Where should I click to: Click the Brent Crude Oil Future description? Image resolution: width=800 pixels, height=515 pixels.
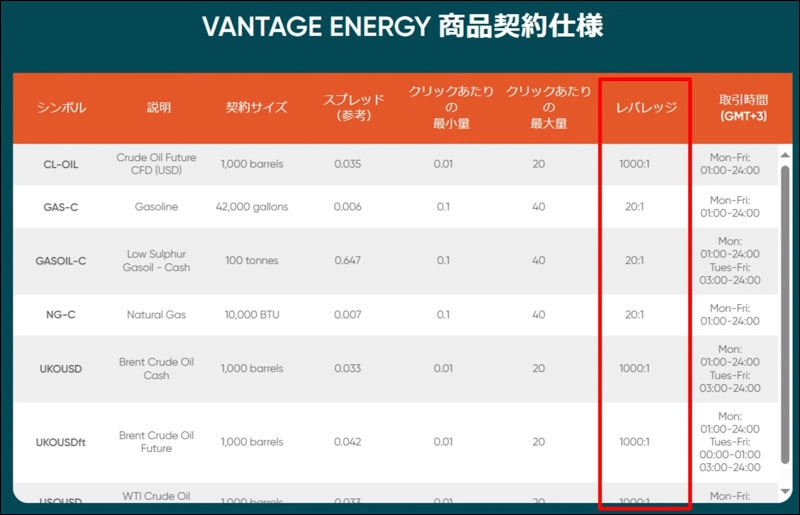(x=155, y=442)
